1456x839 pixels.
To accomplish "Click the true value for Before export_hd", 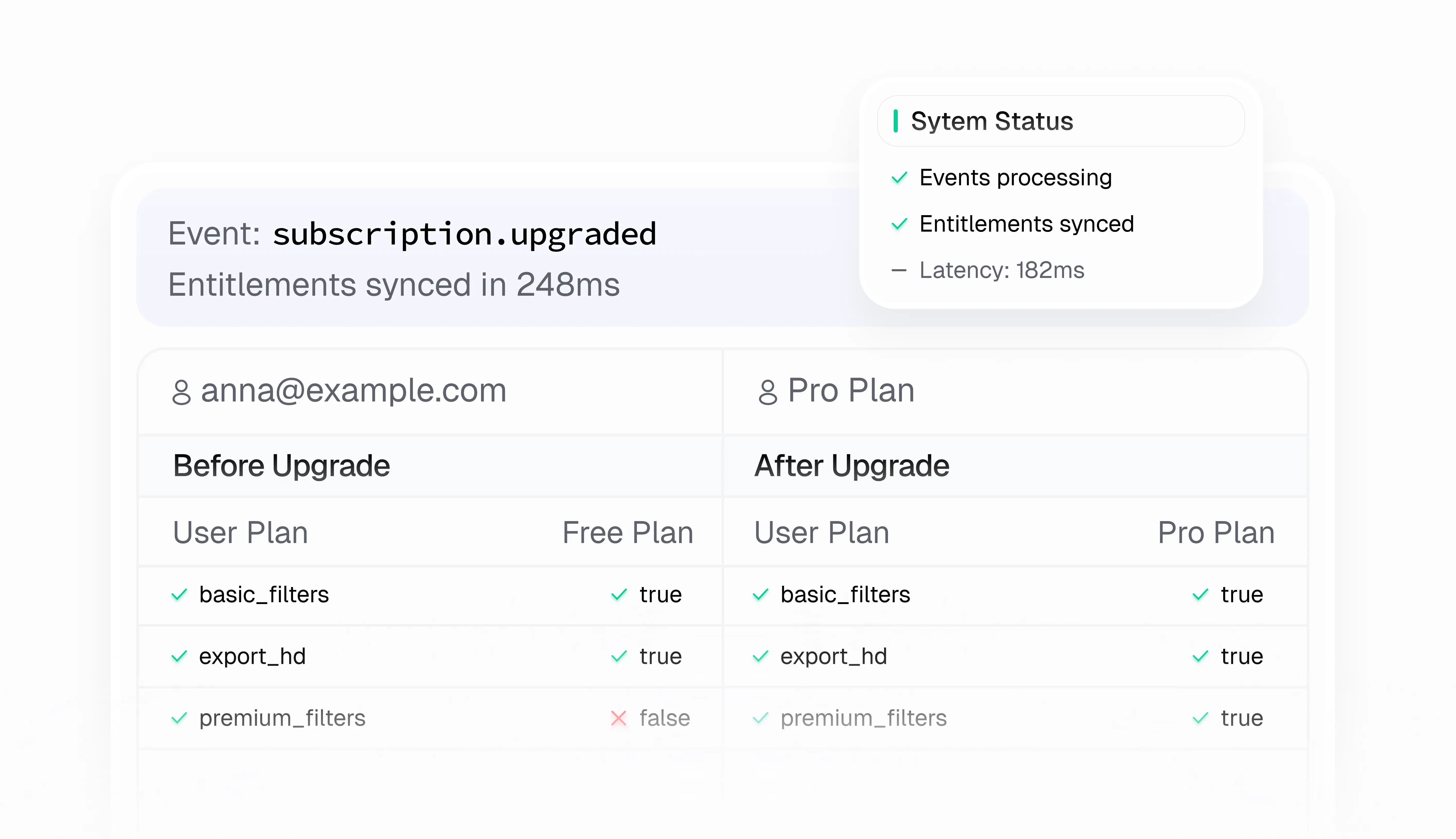I will [661, 657].
